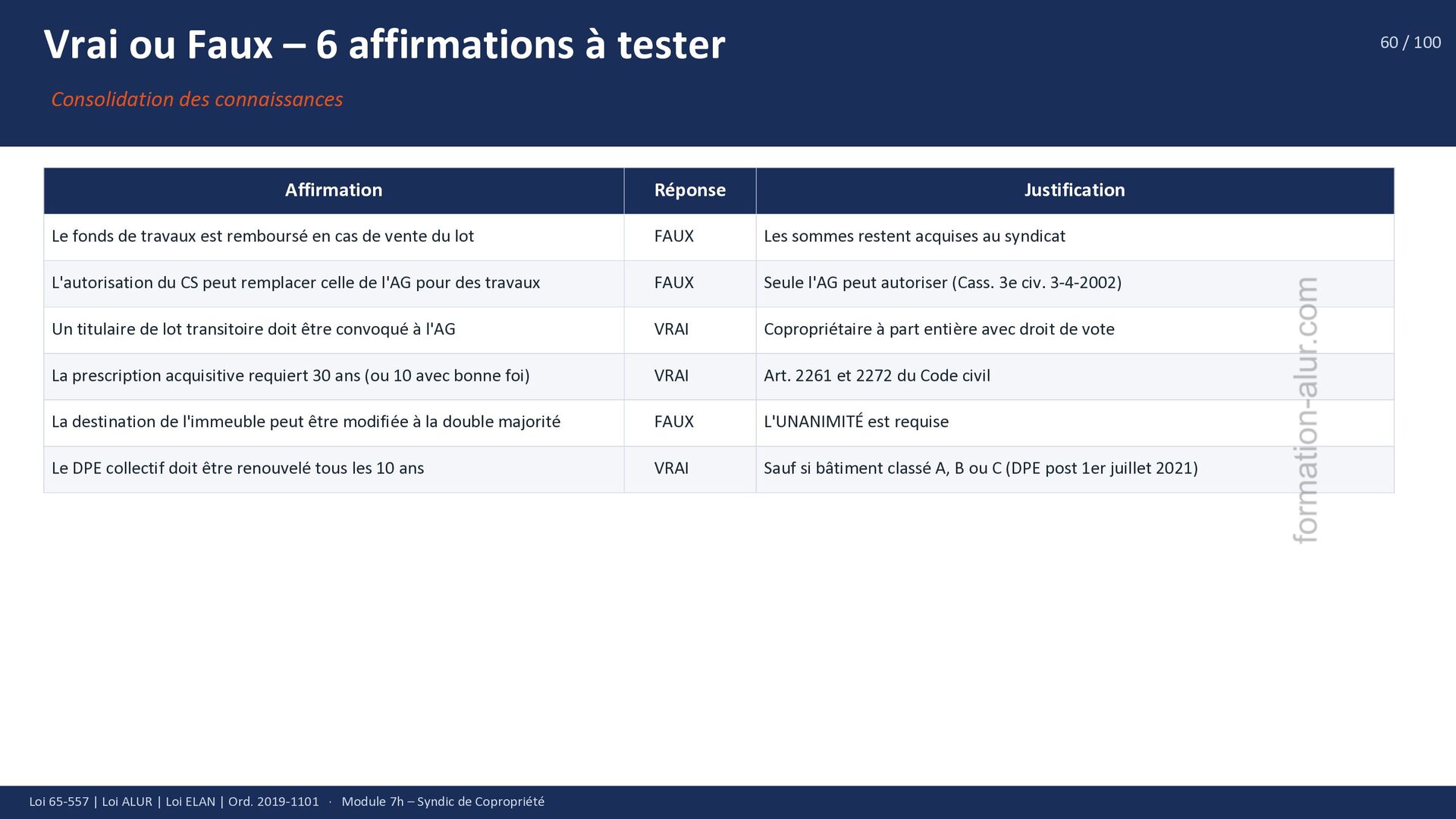Click the 'Réponse' column header
1456x819 pixels.
point(689,190)
